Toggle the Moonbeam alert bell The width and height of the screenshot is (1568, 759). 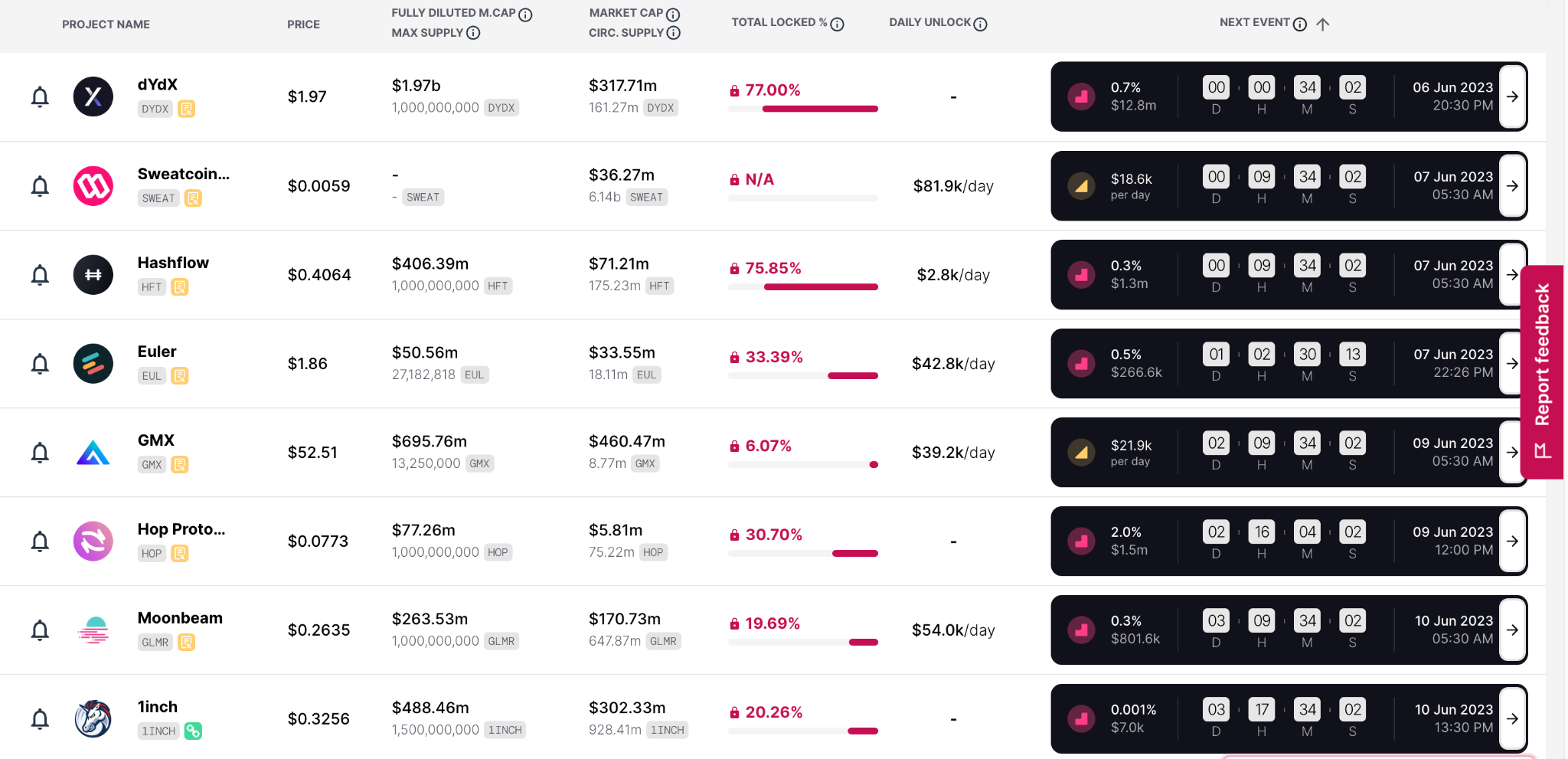point(40,630)
